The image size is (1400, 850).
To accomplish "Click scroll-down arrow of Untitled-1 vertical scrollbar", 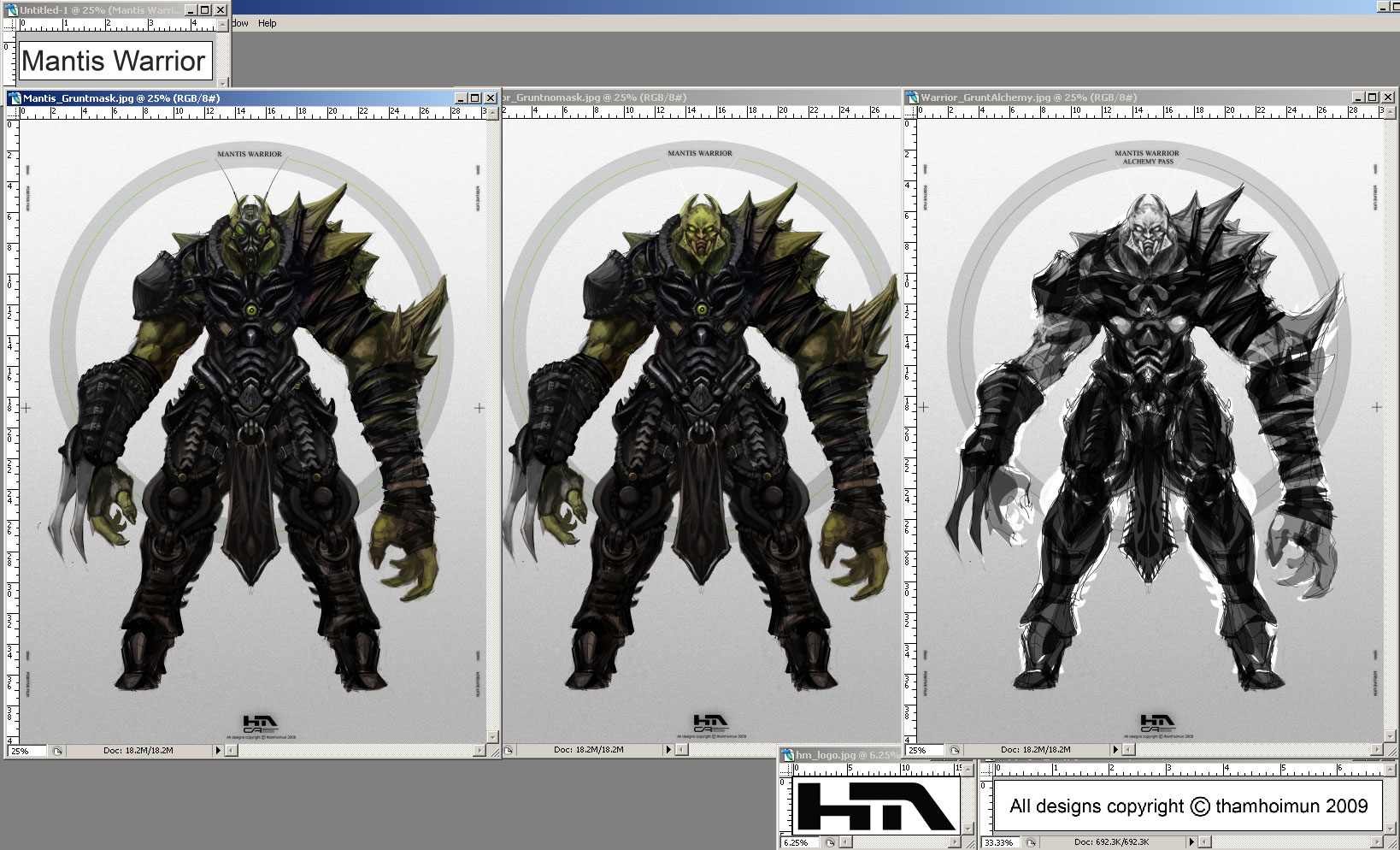I will [223, 82].
